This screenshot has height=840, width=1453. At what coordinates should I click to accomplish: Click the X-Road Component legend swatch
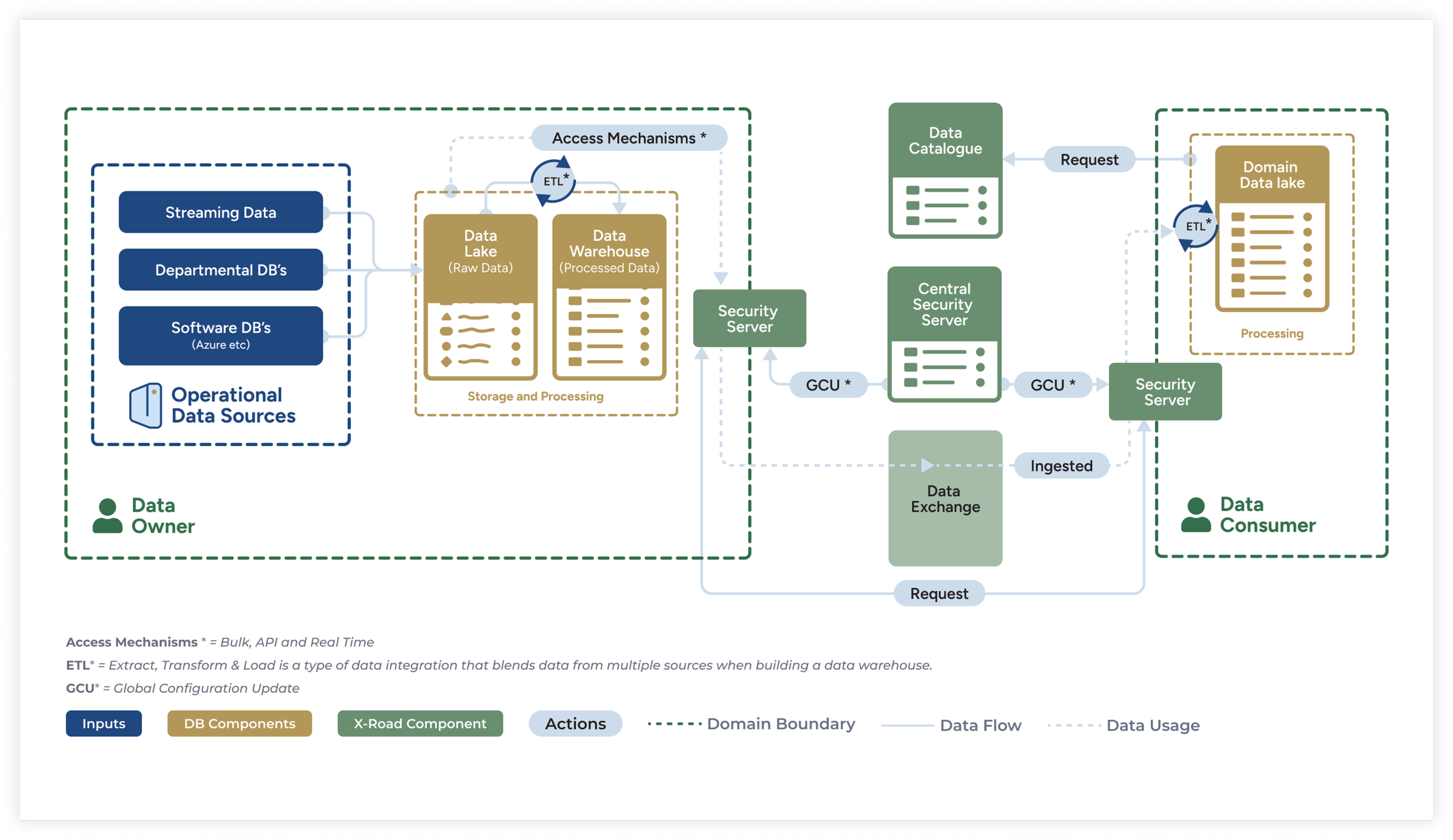coord(420,724)
